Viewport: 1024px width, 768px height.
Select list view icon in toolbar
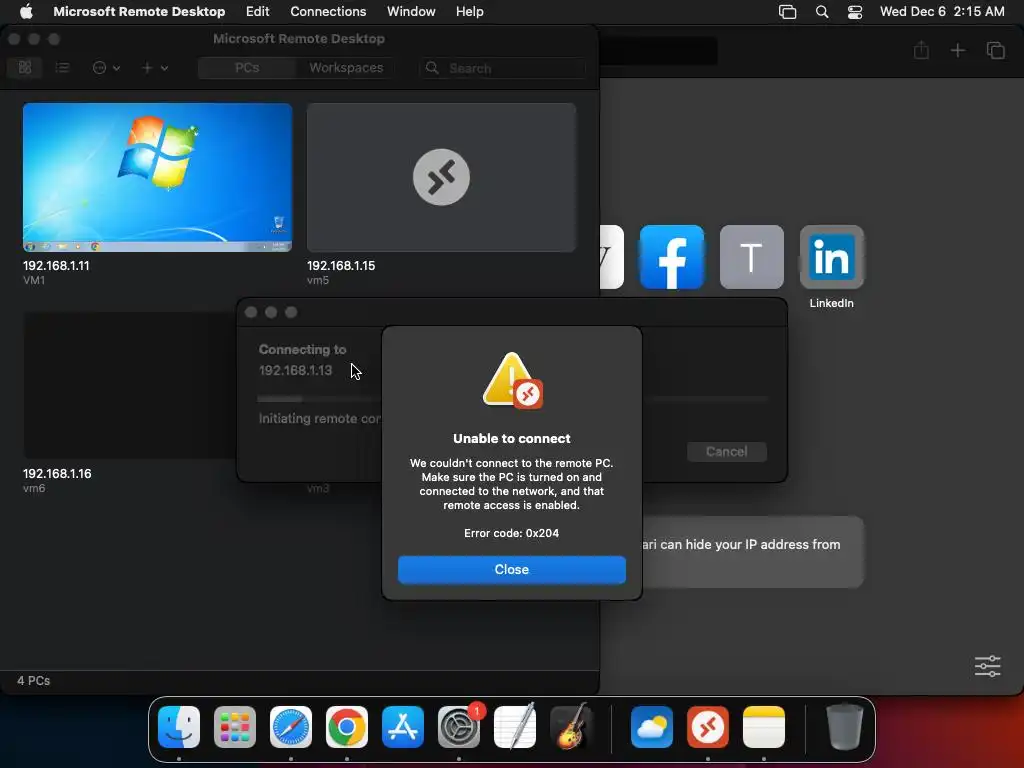(x=62, y=67)
